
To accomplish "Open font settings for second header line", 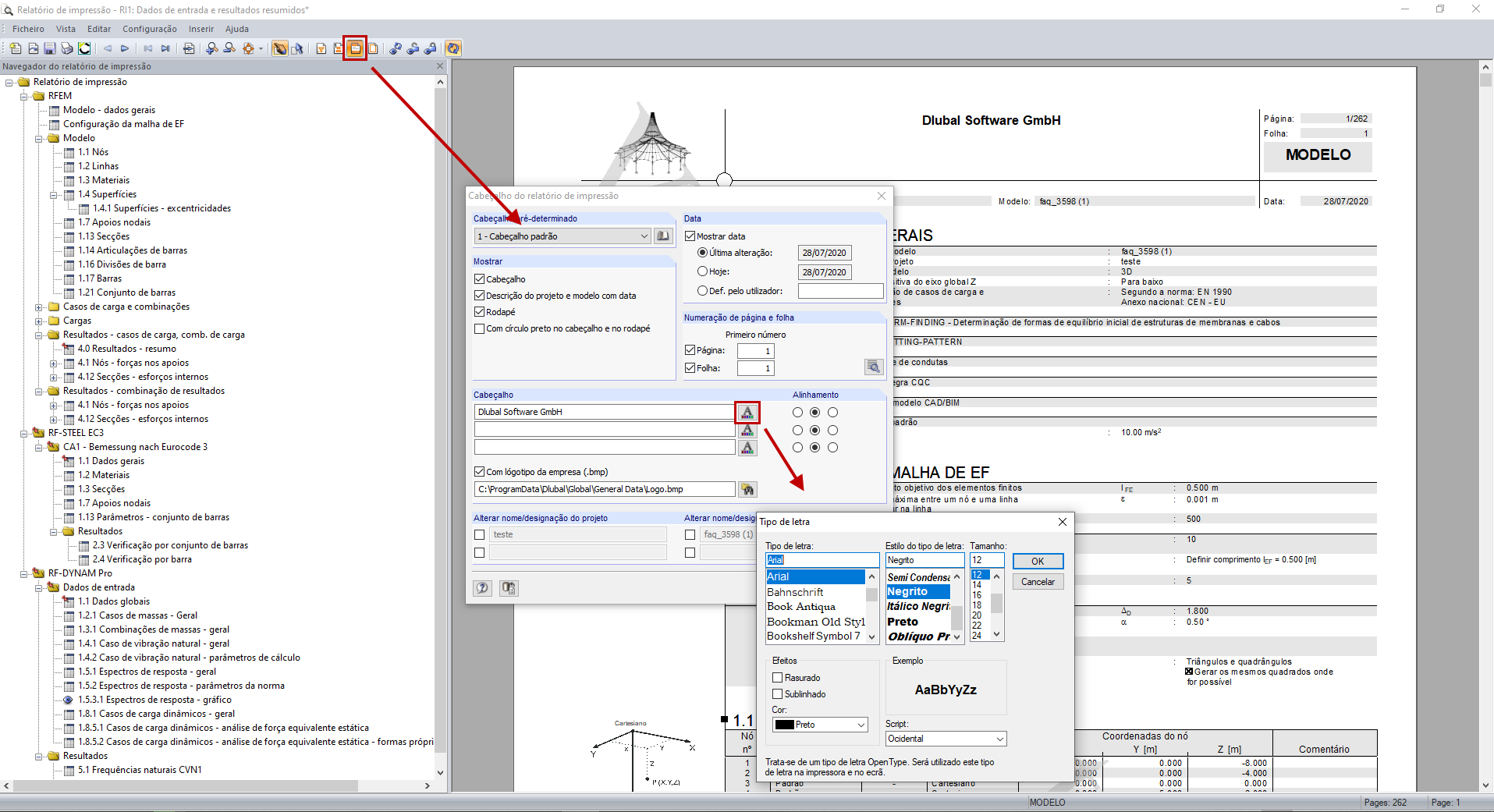I will pyautogui.click(x=747, y=430).
